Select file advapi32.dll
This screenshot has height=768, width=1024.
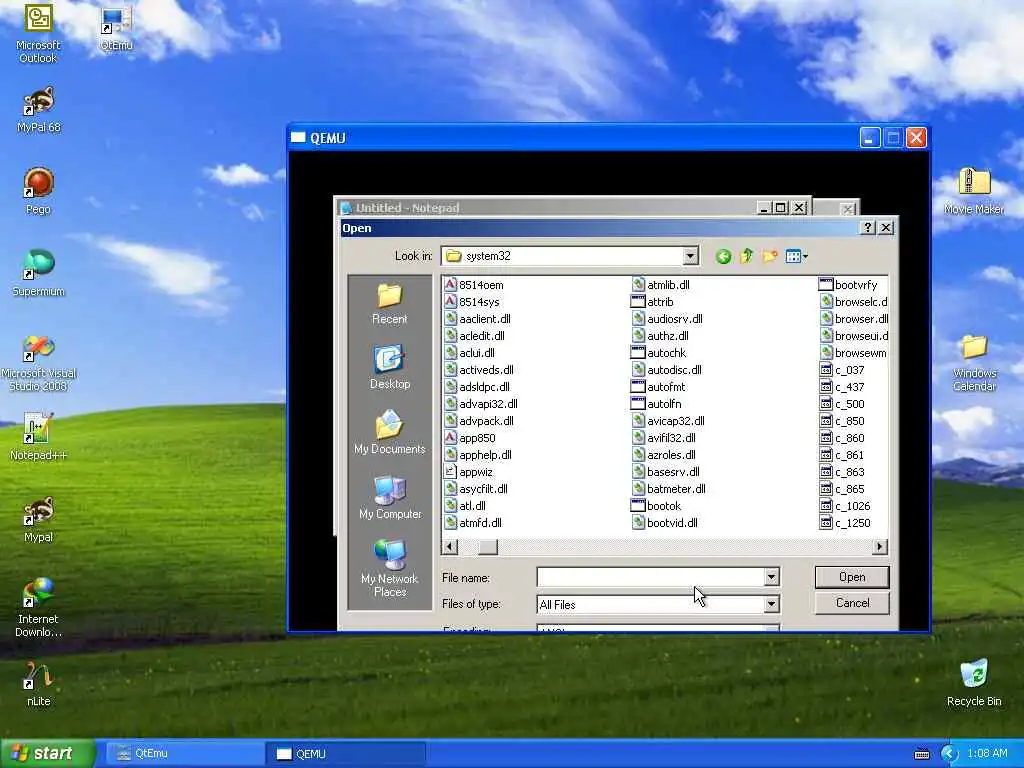click(481, 404)
